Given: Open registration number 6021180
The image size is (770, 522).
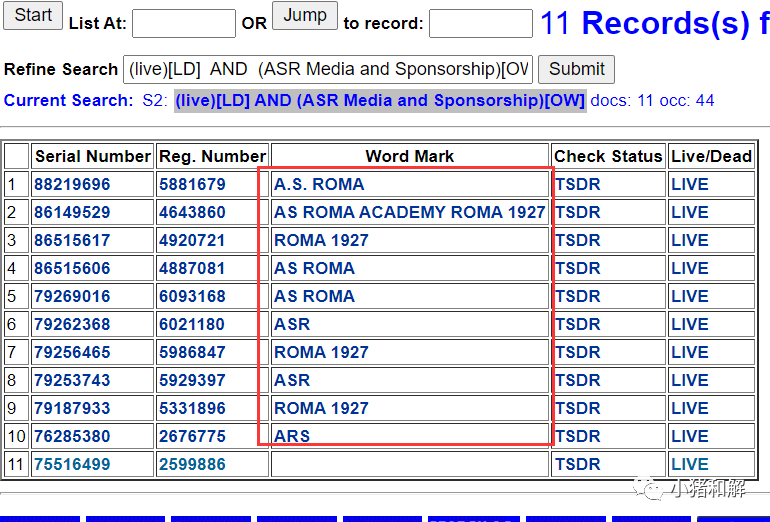Looking at the screenshot, I should [192, 324].
